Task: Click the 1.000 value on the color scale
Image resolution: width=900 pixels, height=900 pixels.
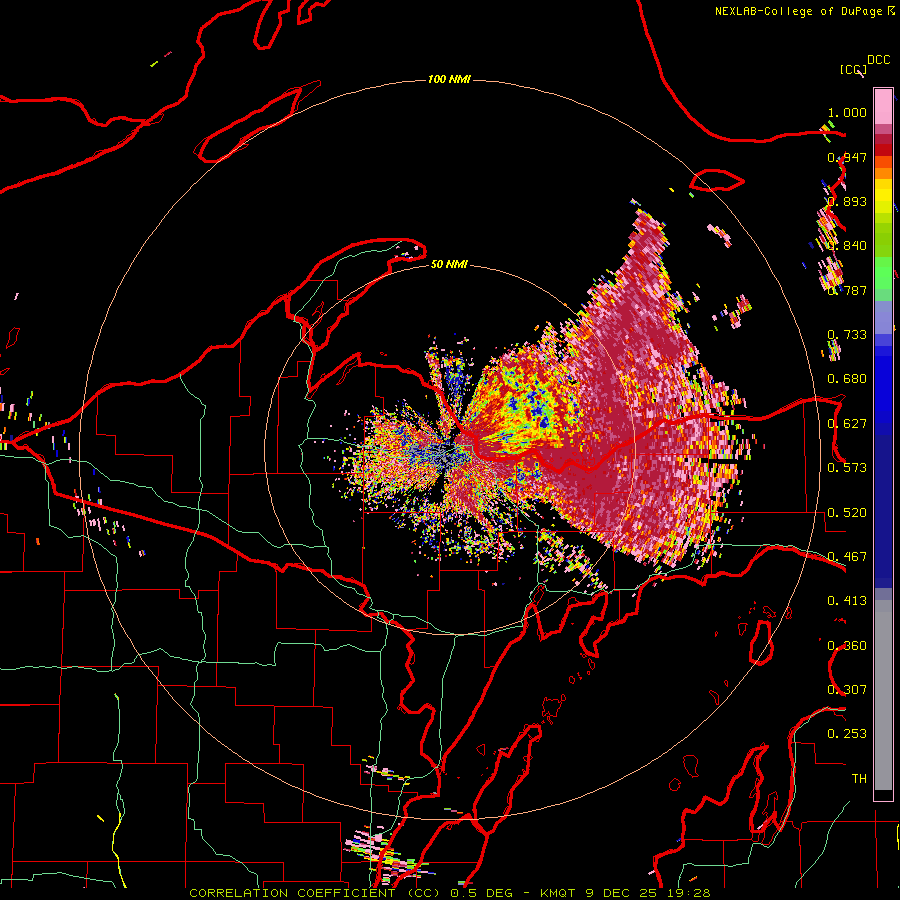Action: click(847, 112)
